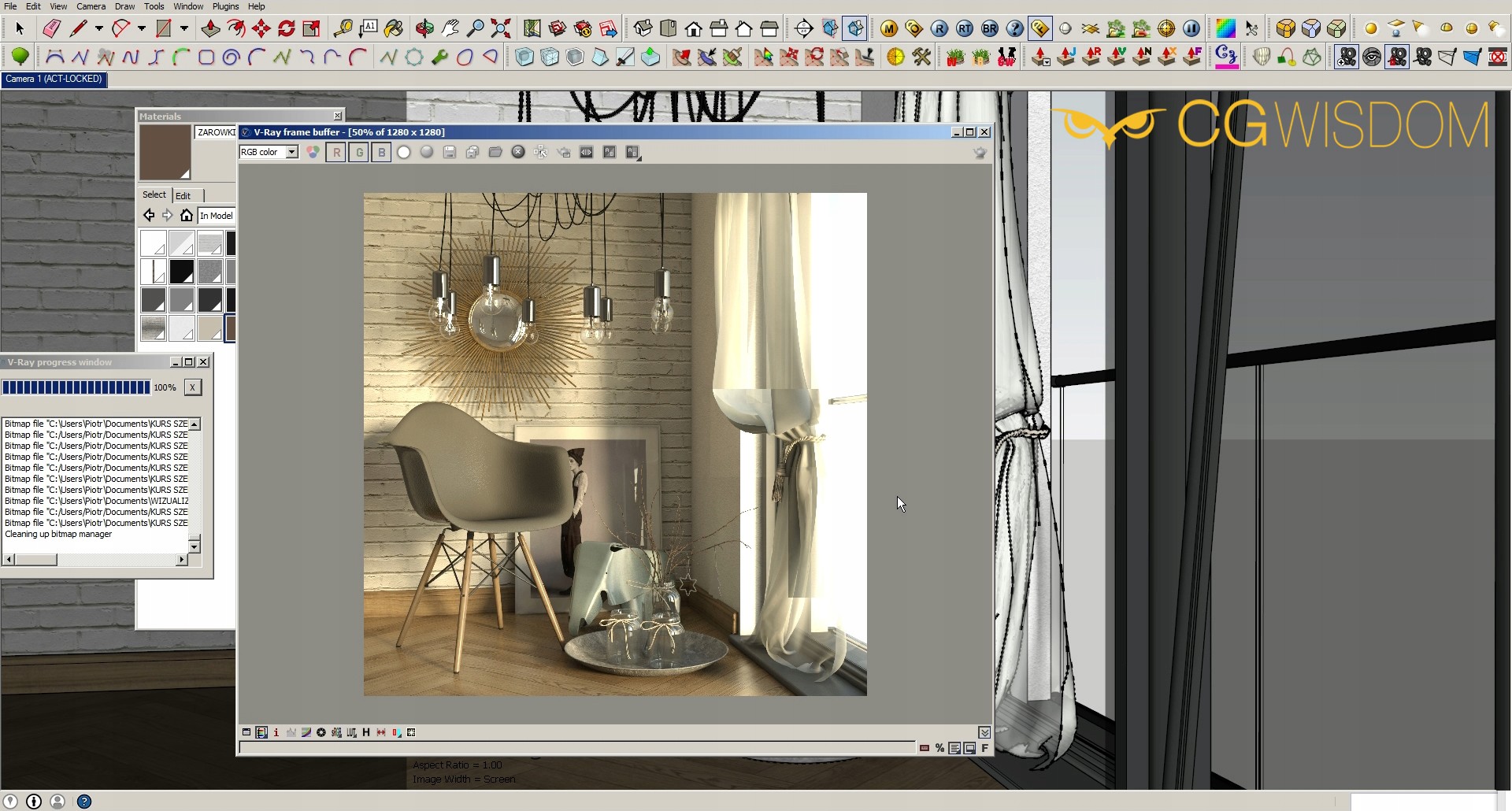
Task: Pick the Paint Bucket tool
Action: tap(394, 29)
